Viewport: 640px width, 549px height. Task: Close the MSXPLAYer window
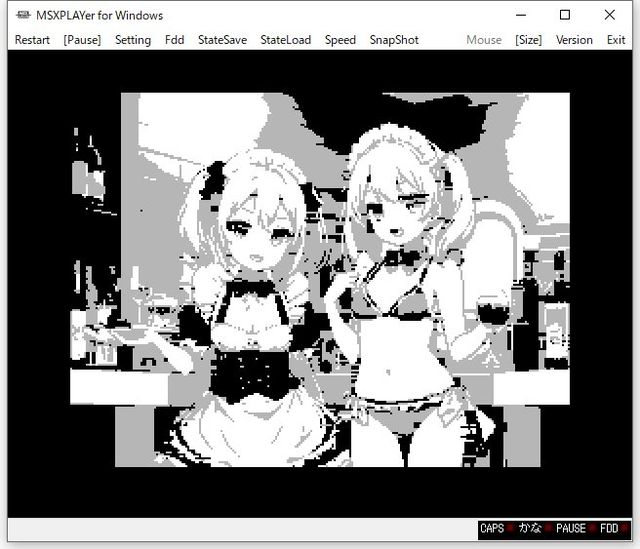click(610, 15)
